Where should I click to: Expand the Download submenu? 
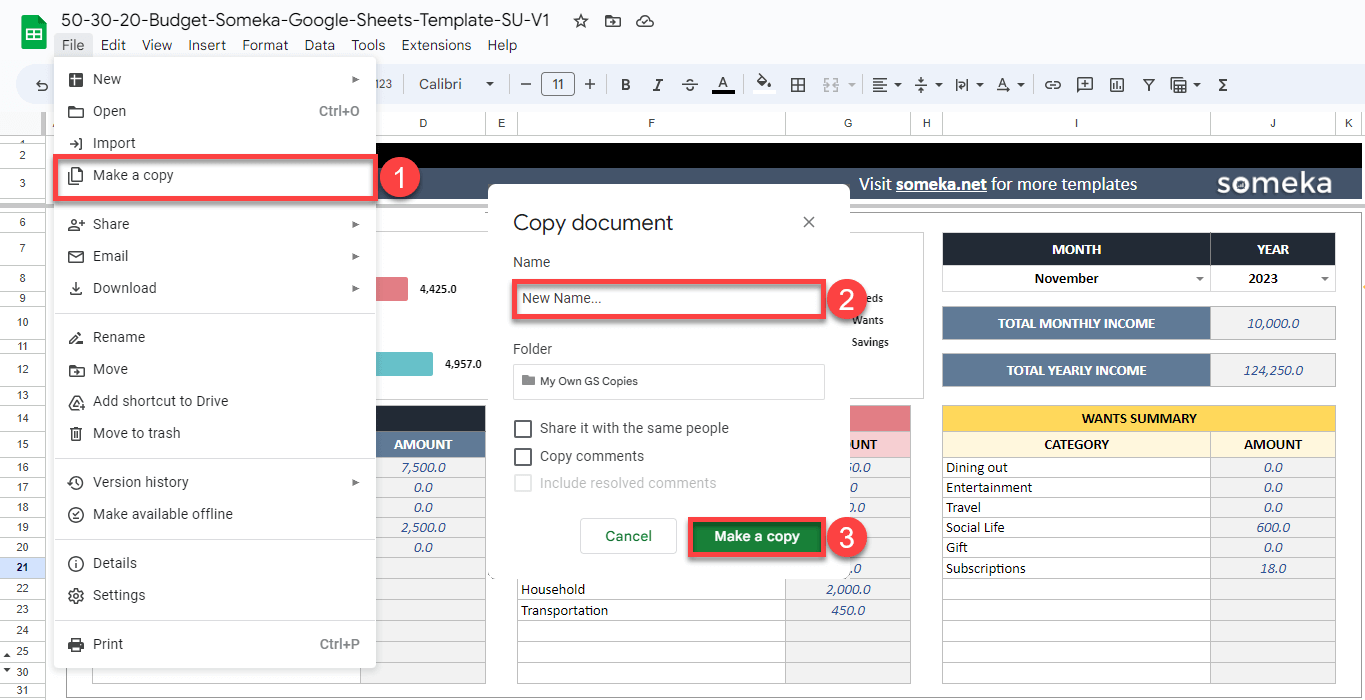point(214,288)
